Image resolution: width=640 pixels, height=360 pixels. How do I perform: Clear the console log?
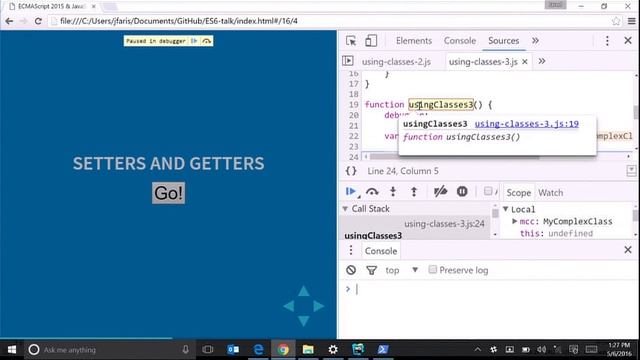click(351, 270)
